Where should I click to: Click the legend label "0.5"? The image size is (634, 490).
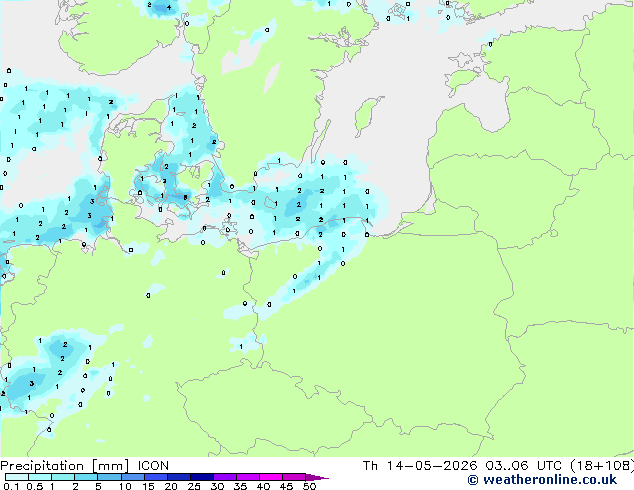point(35,486)
